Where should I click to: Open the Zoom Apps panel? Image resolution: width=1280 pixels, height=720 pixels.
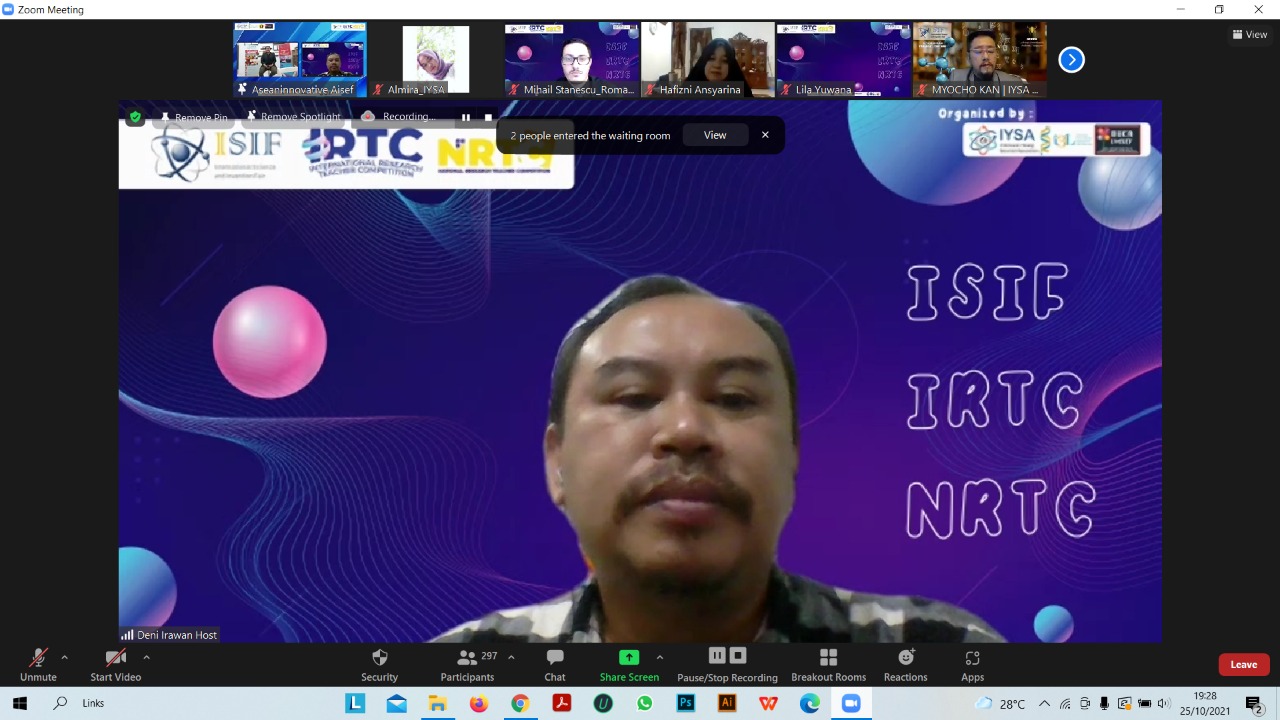(x=972, y=664)
